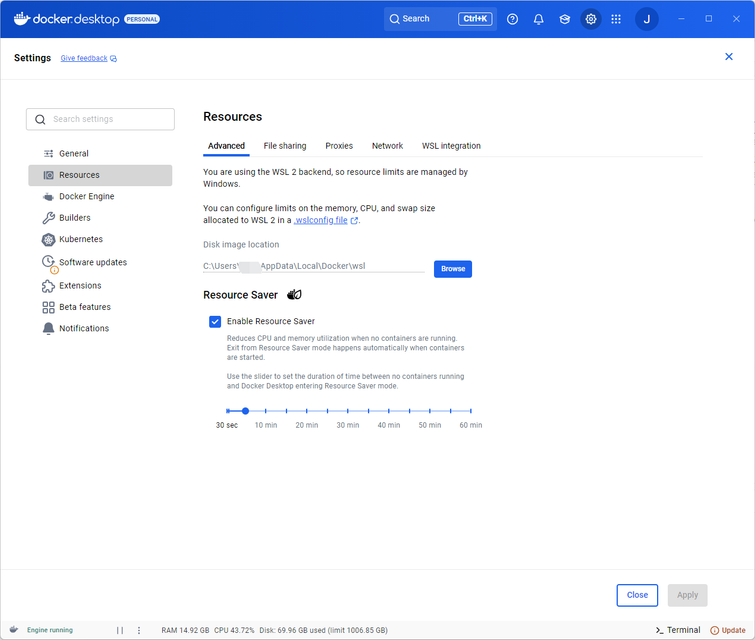Click the Update alert icon in status bar

(x=715, y=630)
